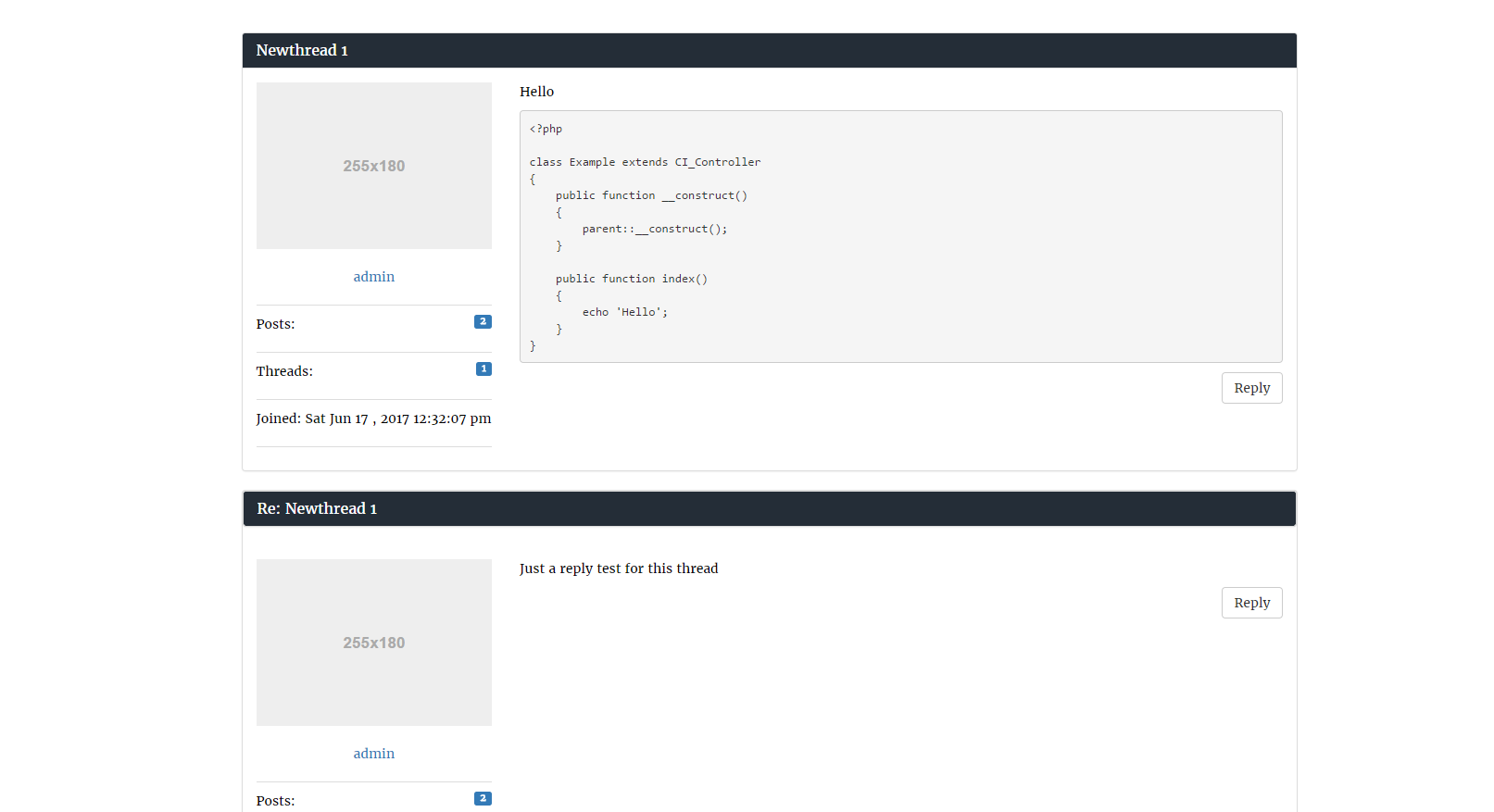The image size is (1494, 812).
Task: Click the echo 'Hello'; code line
Action: [x=625, y=312]
